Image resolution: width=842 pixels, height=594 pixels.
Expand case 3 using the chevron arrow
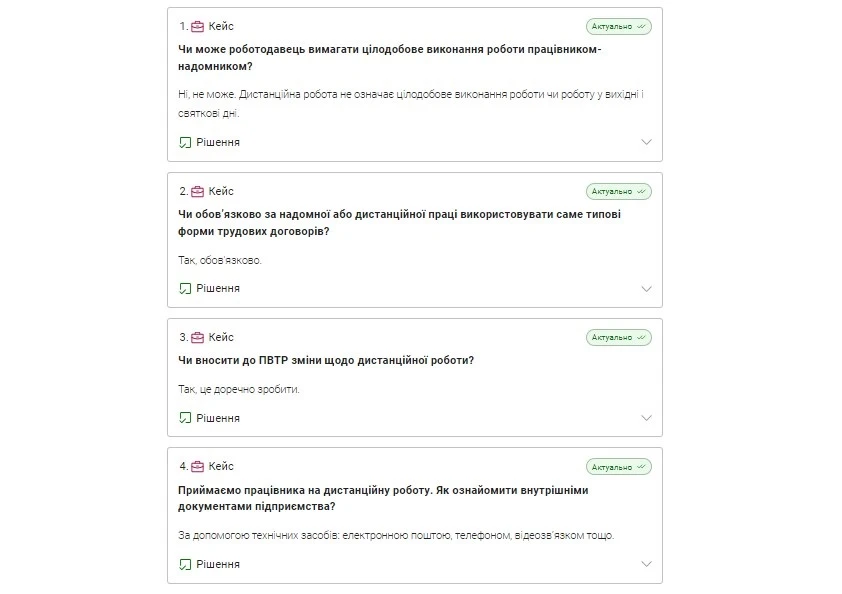pyautogui.click(x=645, y=417)
